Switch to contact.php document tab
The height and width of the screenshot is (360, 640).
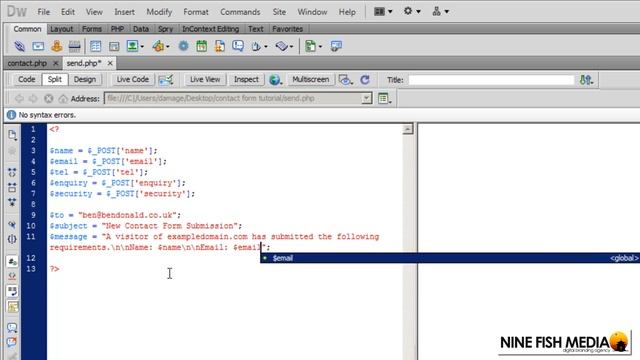pos(27,63)
